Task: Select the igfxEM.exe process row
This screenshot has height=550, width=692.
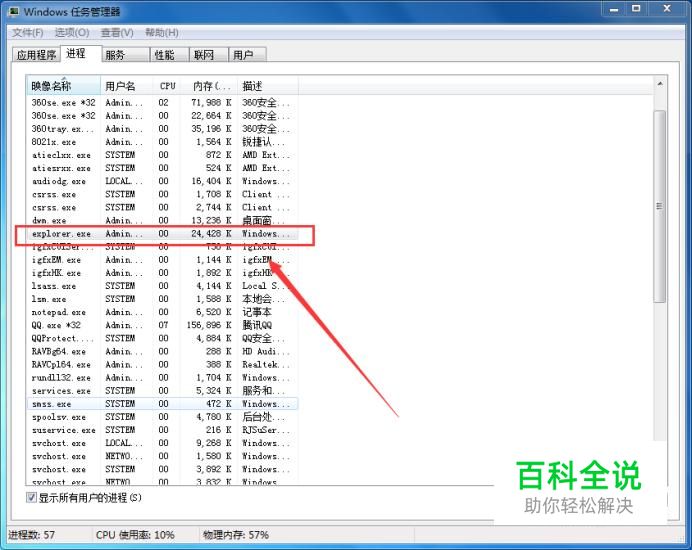Action: [162, 260]
